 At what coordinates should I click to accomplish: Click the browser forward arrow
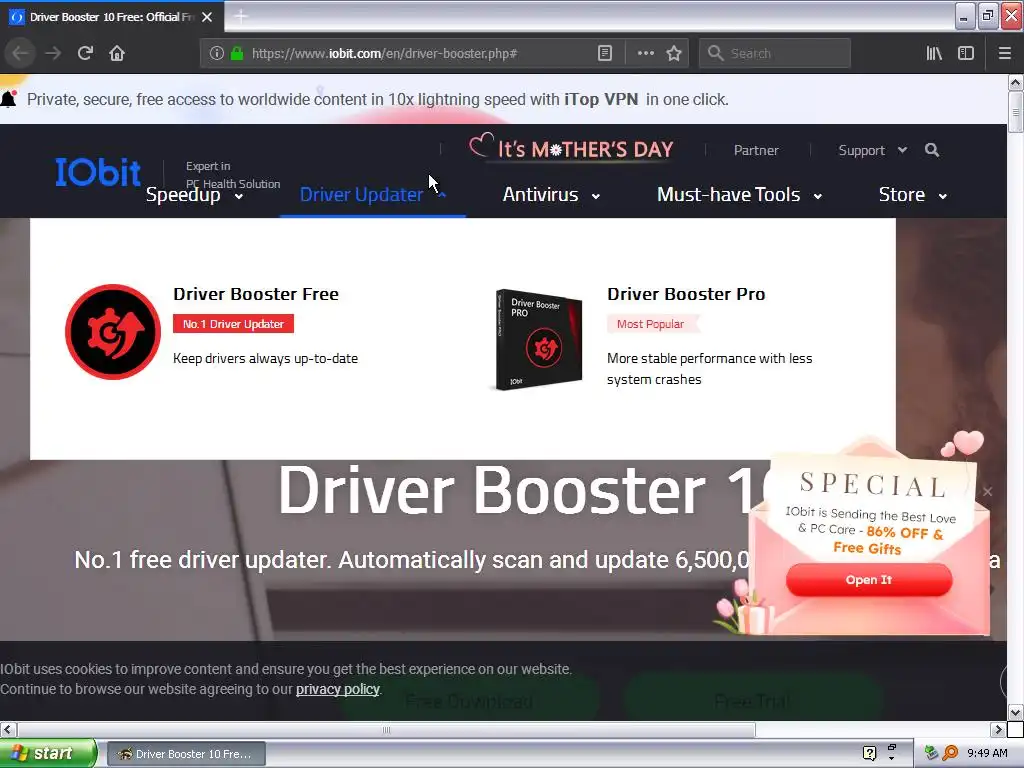pyautogui.click(x=53, y=53)
